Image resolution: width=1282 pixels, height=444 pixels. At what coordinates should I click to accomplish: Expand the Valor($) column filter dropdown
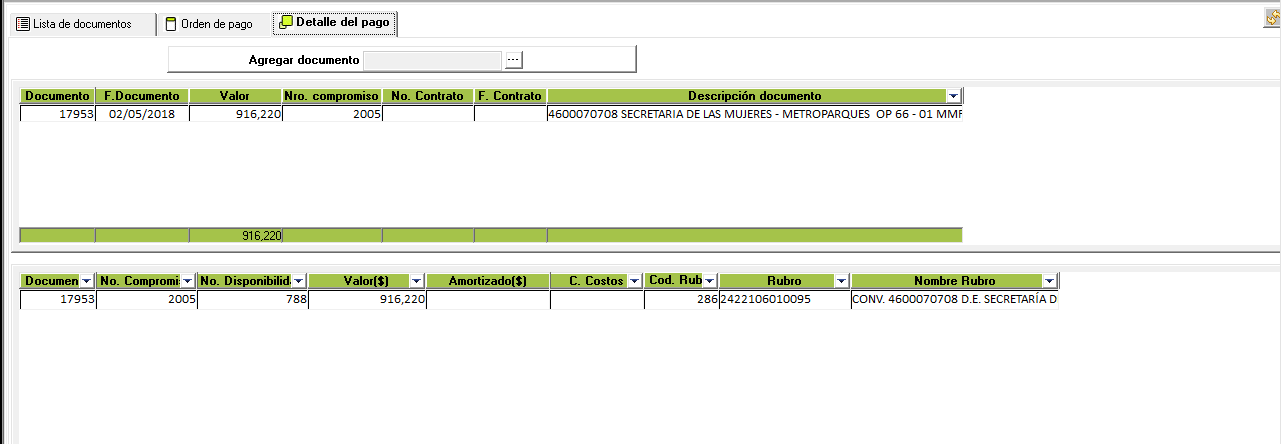click(416, 281)
